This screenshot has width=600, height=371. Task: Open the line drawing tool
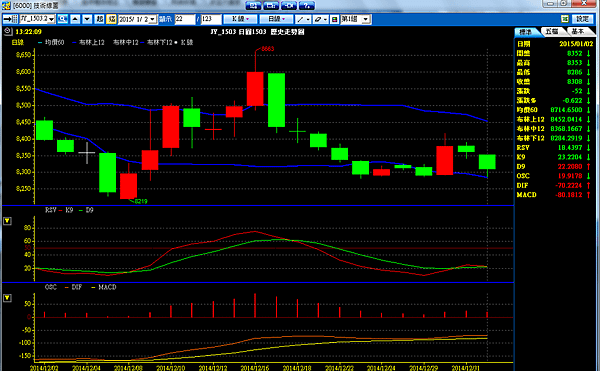point(303,19)
